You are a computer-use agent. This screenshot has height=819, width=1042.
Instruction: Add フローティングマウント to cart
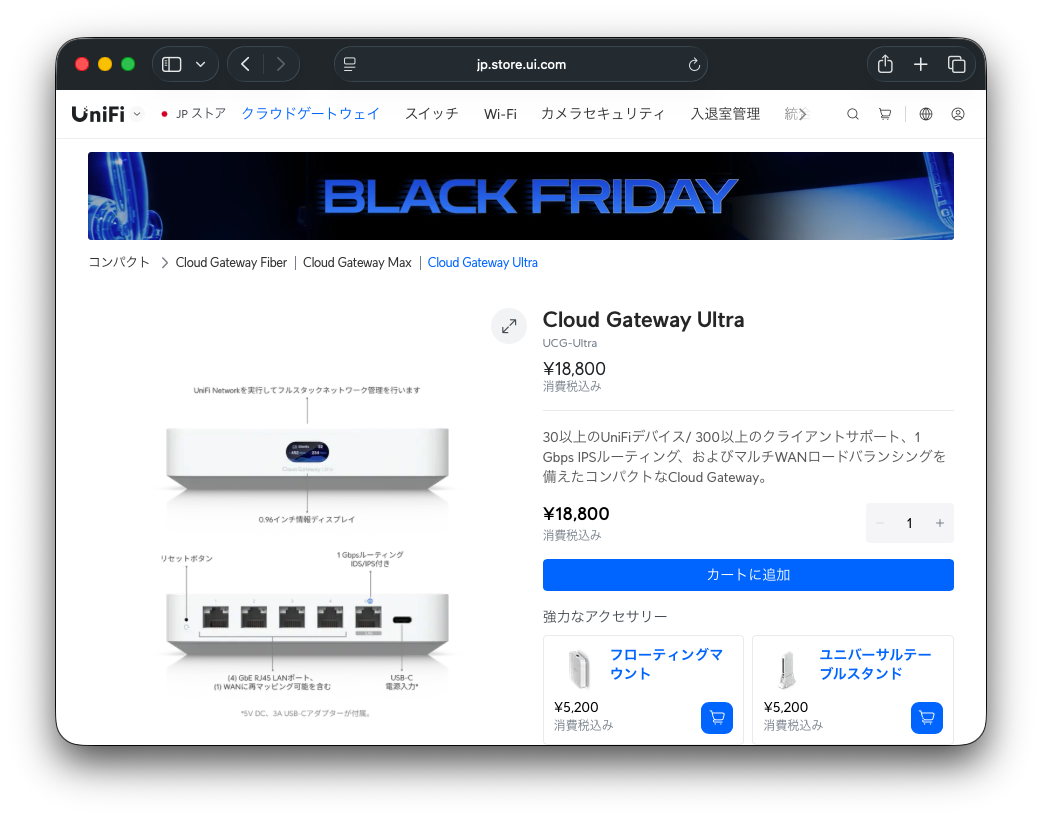[x=716, y=717]
